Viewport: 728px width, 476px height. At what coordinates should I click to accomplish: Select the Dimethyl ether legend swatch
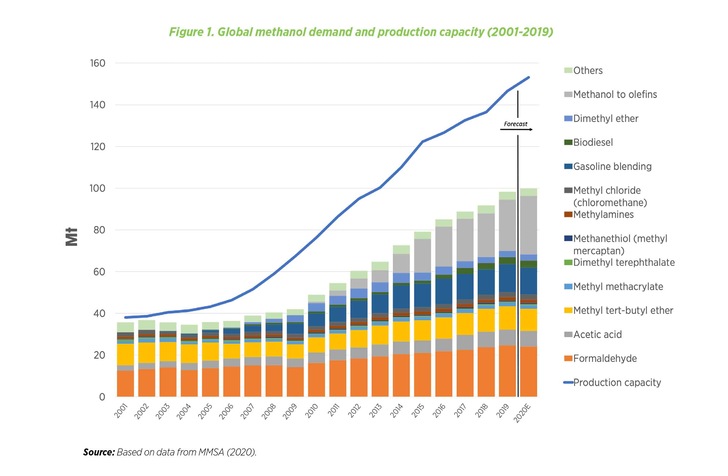point(568,118)
